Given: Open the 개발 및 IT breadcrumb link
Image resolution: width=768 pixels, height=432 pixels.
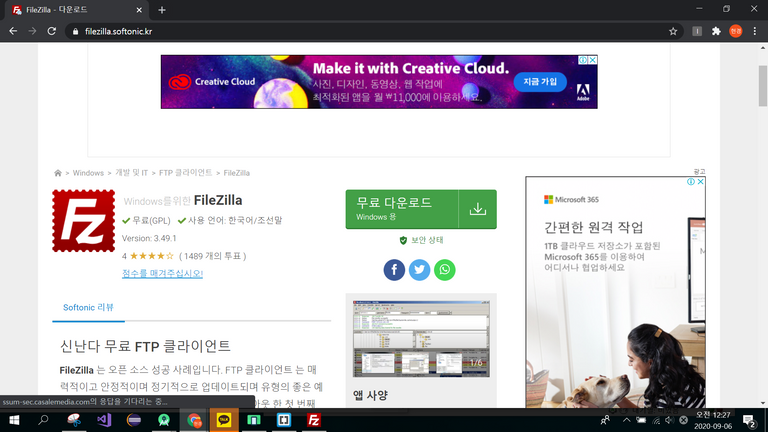Looking at the screenshot, I should (x=131, y=173).
